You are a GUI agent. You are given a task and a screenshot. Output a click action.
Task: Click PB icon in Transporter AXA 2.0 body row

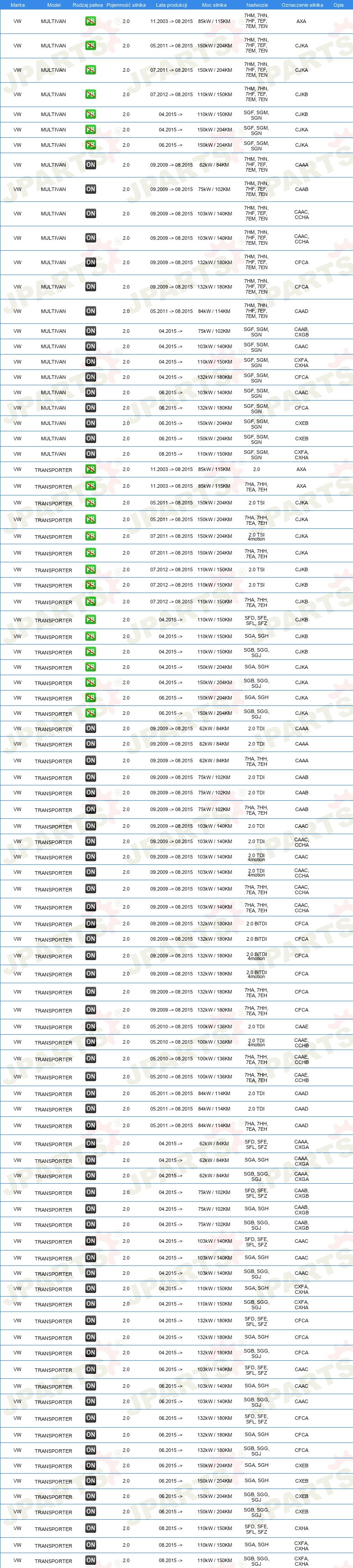(90, 469)
